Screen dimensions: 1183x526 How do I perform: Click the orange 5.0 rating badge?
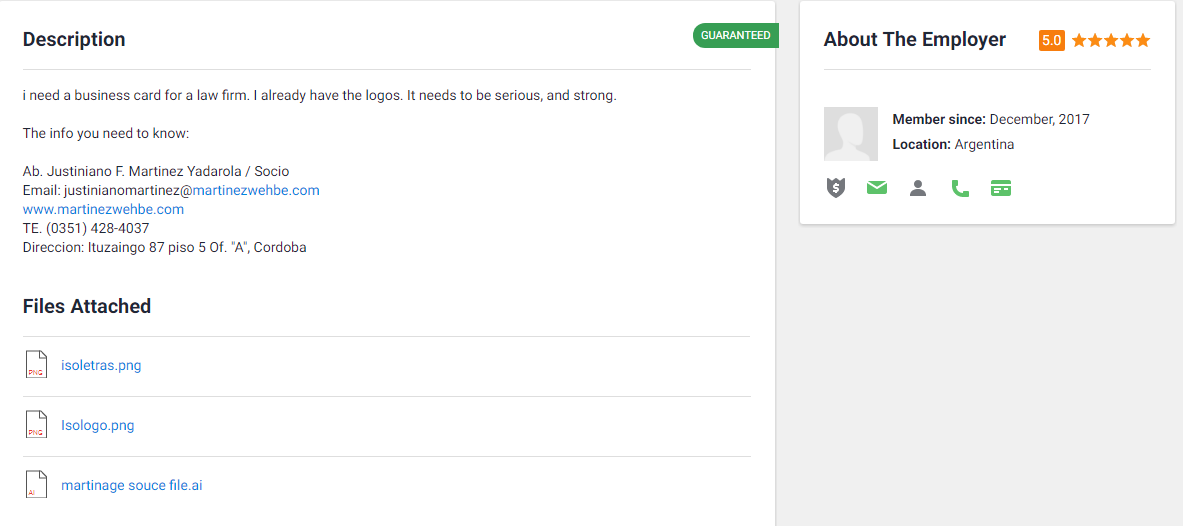[1051, 41]
